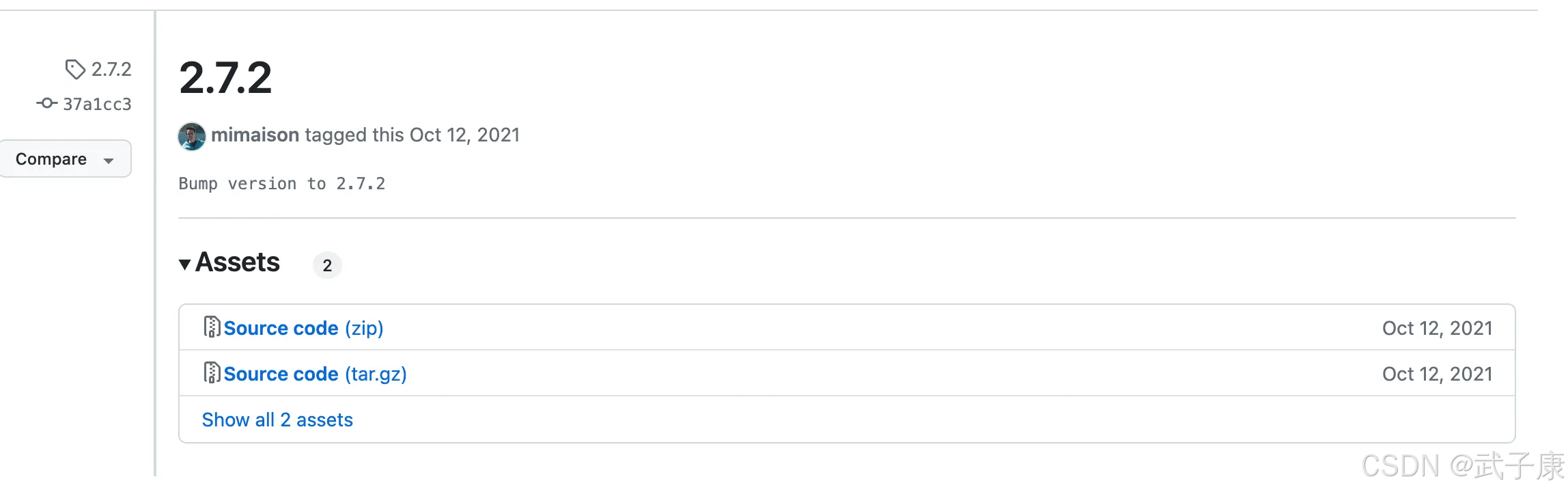Download Source code (tar.gz)
1568x492 pixels.
click(x=315, y=374)
